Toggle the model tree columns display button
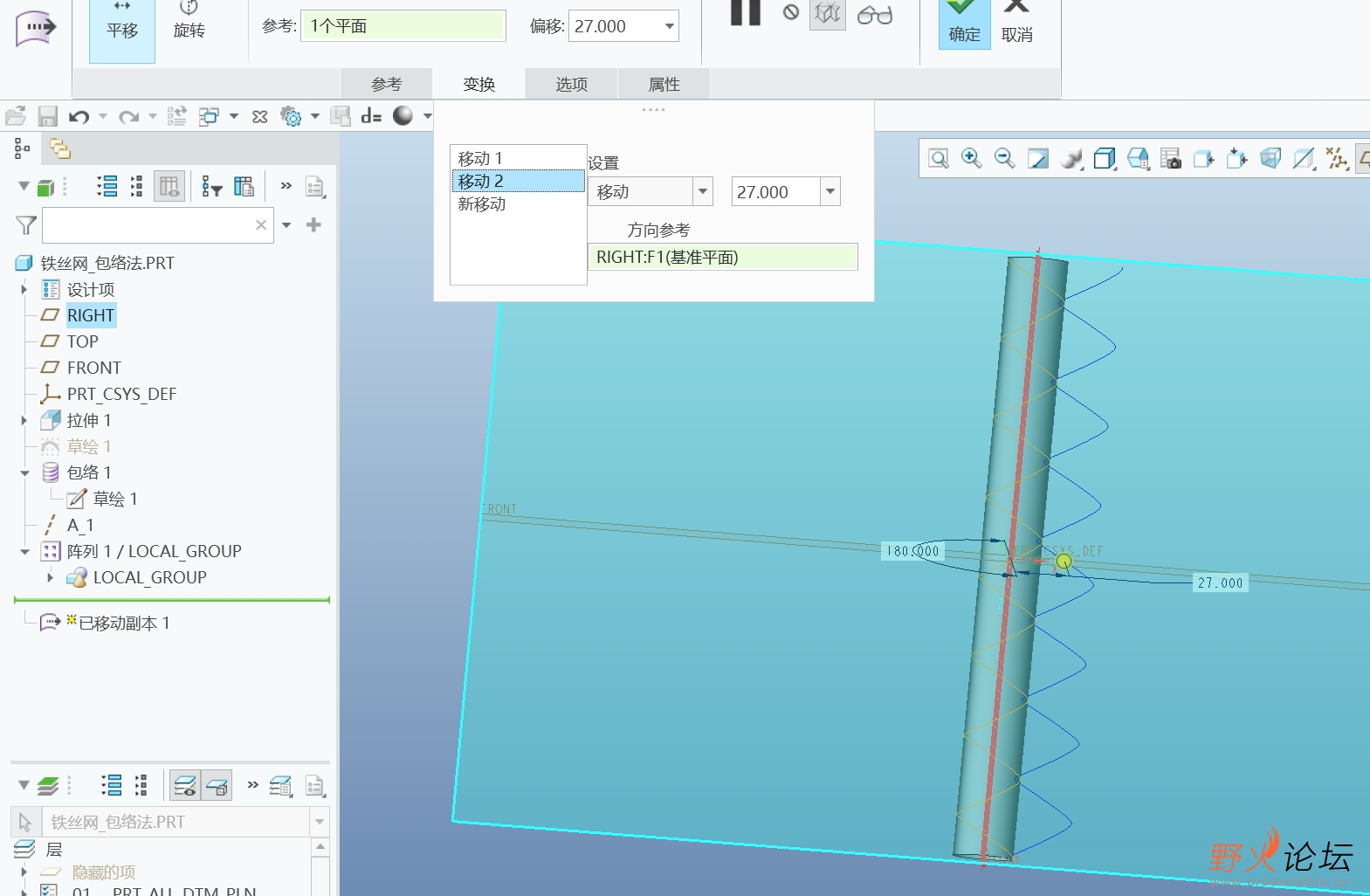 pos(169,186)
